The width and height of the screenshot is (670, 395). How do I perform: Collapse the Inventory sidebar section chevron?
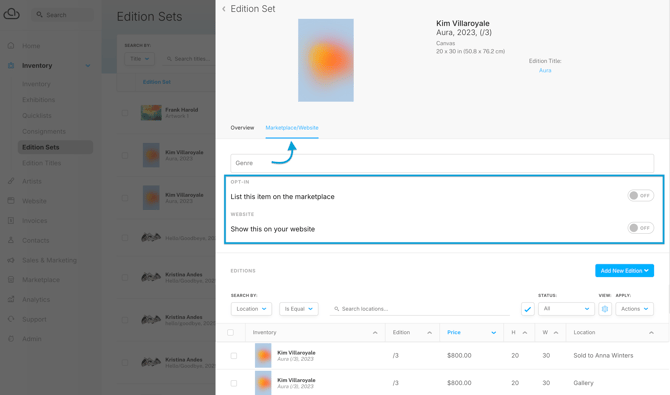88,66
